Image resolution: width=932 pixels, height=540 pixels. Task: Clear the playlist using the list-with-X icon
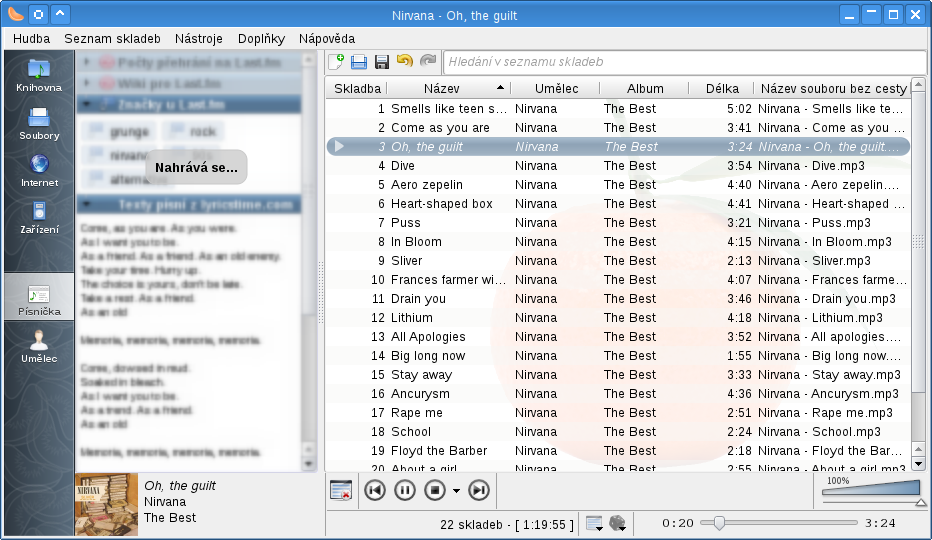pyautogui.click(x=341, y=491)
